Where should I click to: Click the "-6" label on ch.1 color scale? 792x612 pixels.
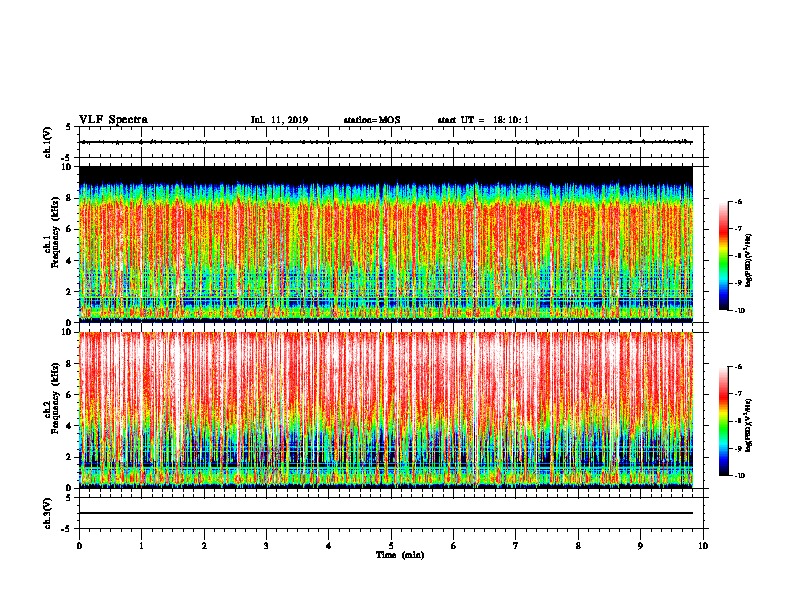pyautogui.click(x=738, y=202)
